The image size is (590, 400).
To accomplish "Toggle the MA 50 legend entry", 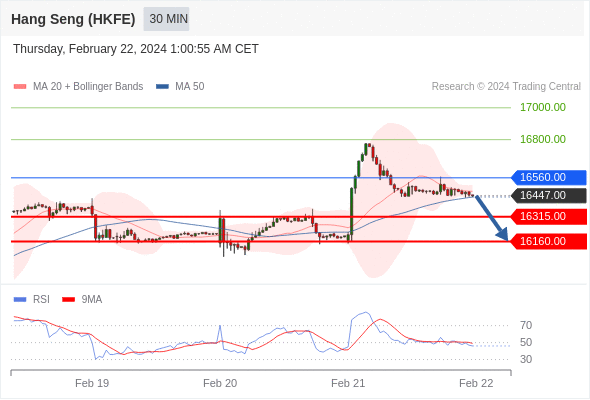I will (180, 87).
